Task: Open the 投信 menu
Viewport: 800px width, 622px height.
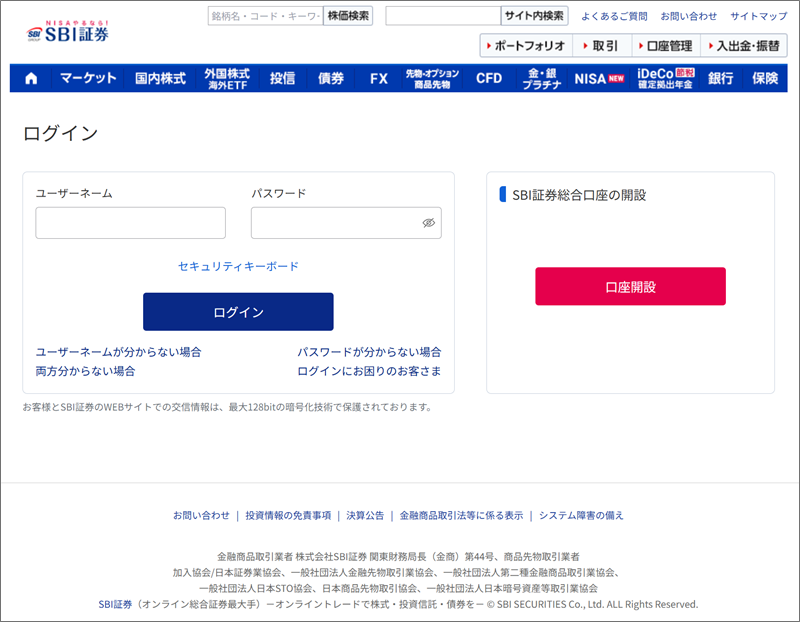Action: coord(282,78)
